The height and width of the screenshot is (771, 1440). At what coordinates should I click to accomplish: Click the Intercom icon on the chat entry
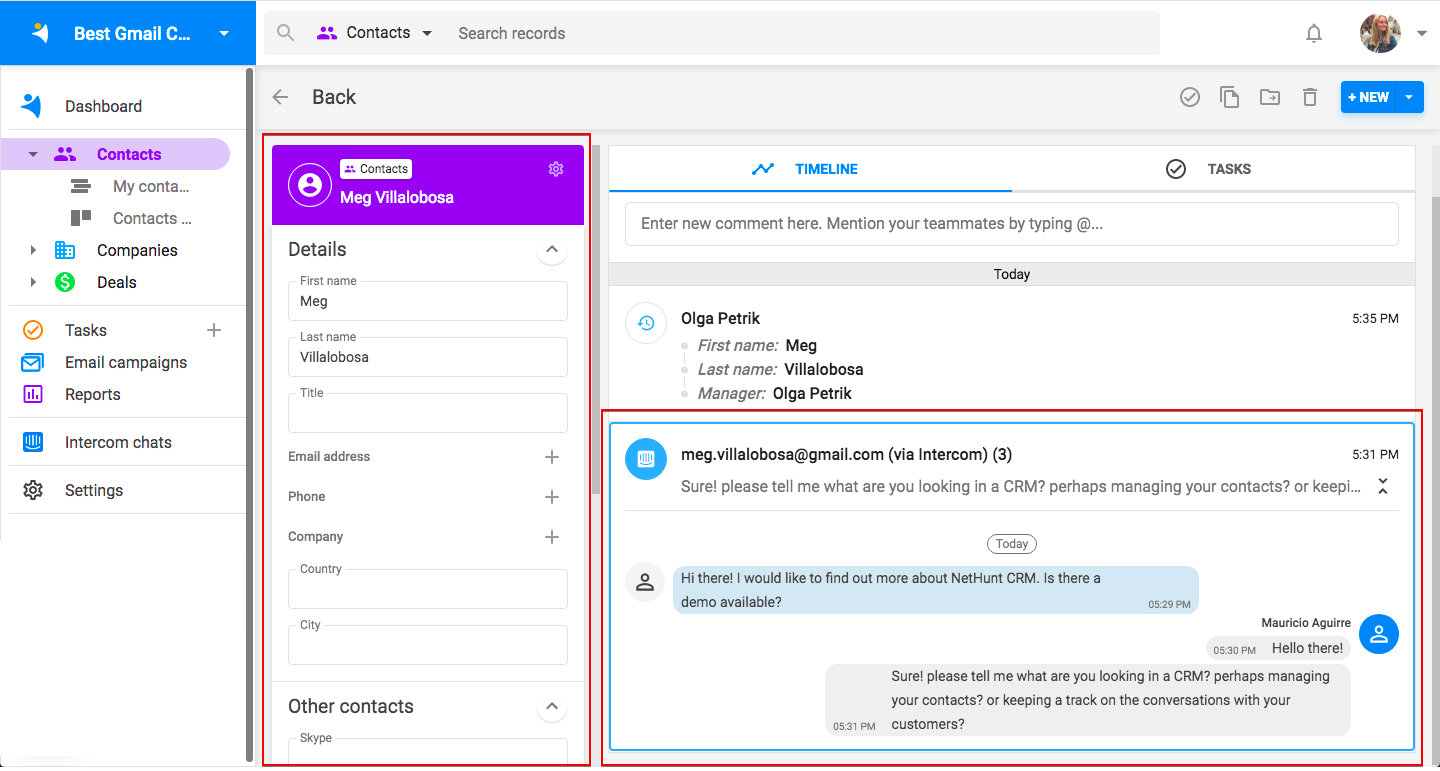pyautogui.click(x=646, y=459)
